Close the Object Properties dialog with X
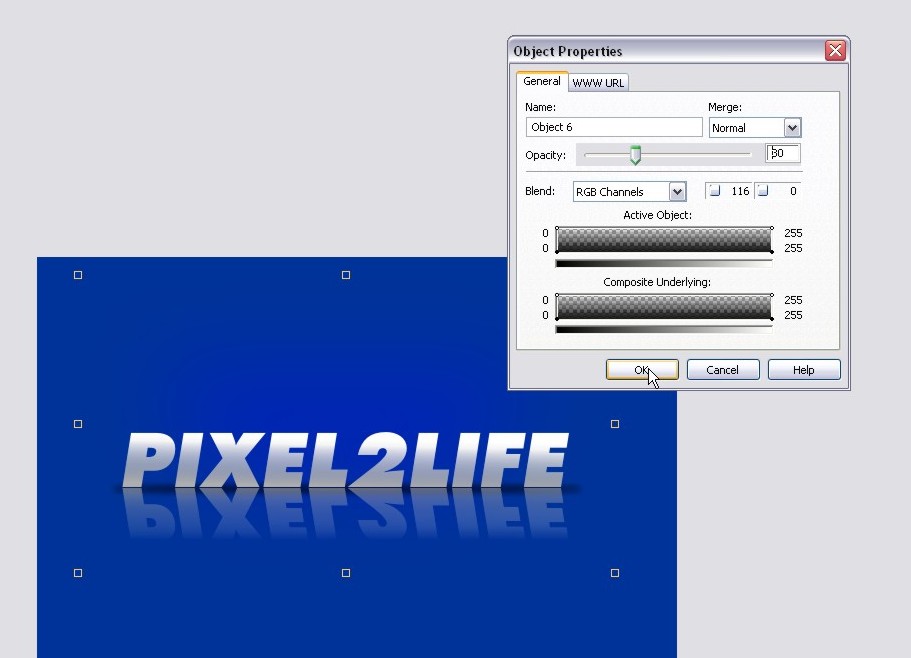The image size is (911, 658). (x=835, y=51)
